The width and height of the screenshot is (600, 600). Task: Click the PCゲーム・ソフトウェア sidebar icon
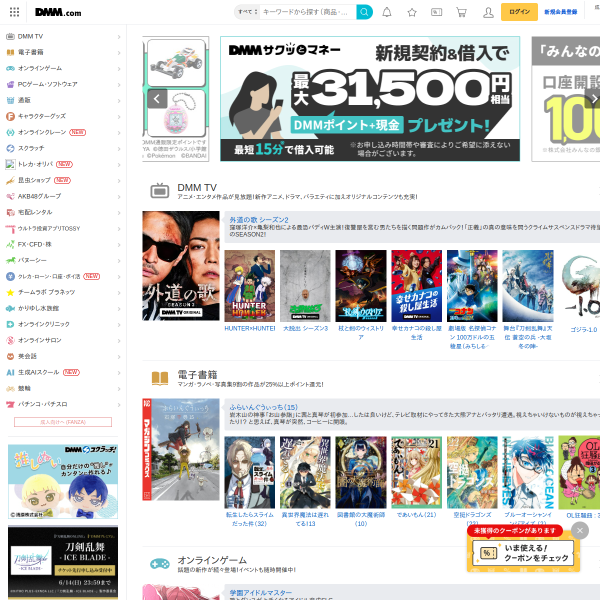coord(10,85)
